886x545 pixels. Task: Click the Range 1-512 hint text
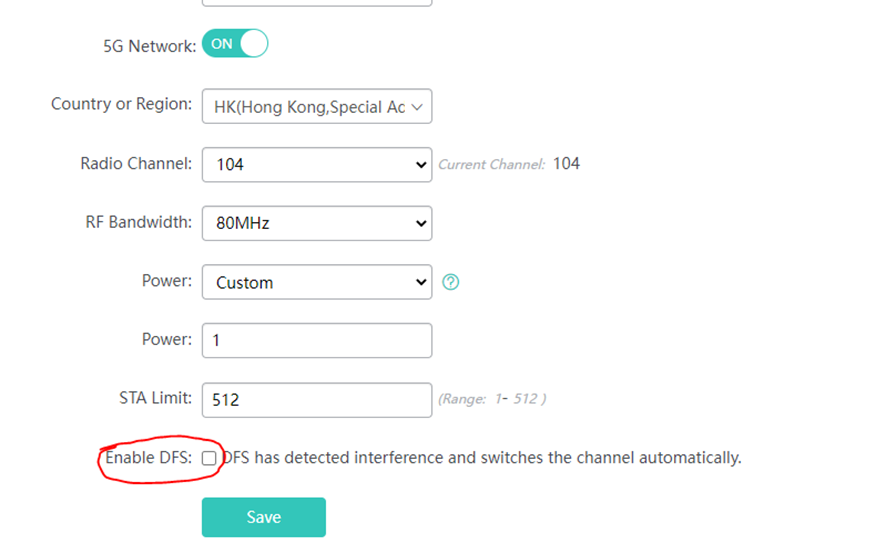pyautogui.click(x=492, y=399)
